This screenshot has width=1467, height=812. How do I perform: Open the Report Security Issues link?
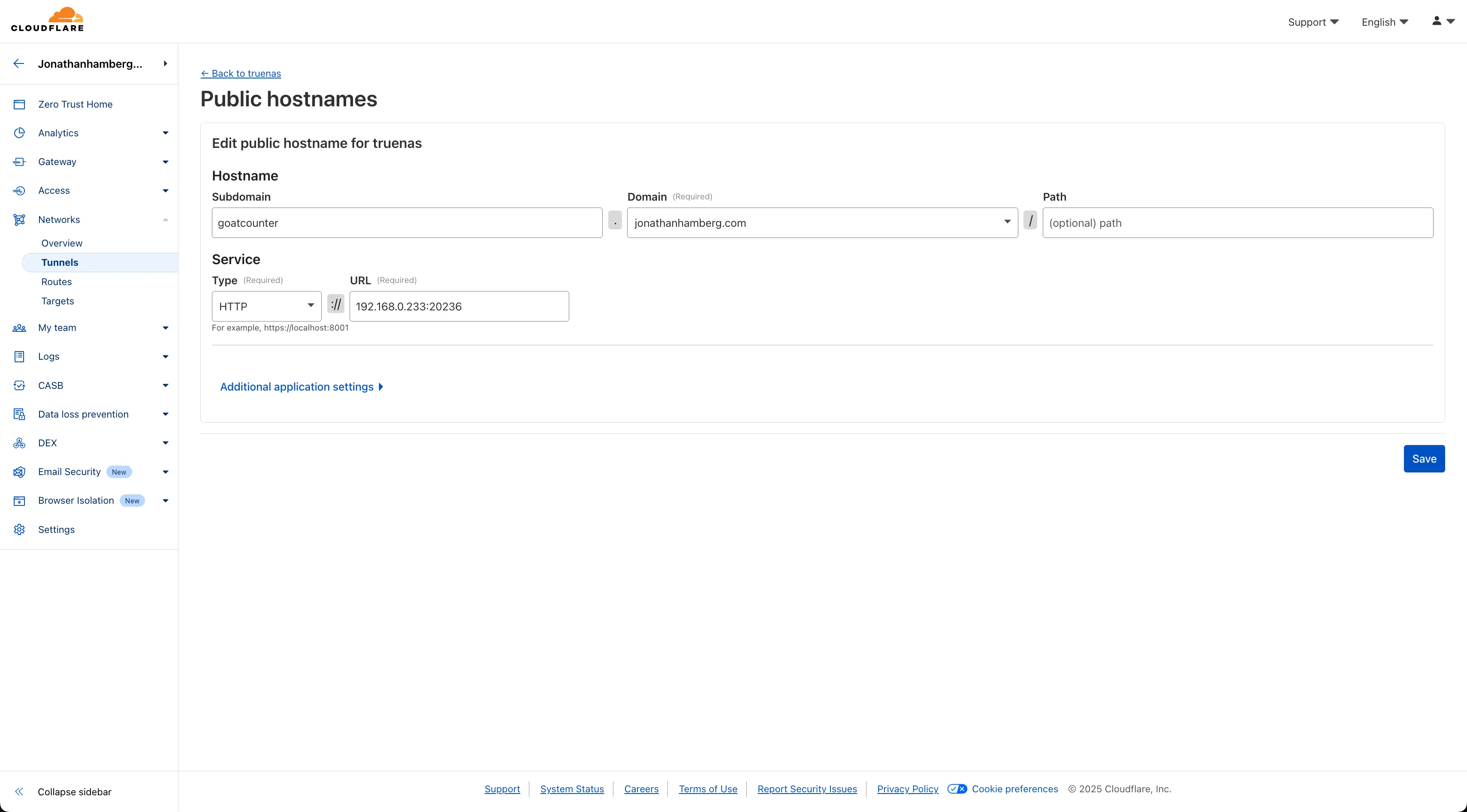[x=807, y=789]
